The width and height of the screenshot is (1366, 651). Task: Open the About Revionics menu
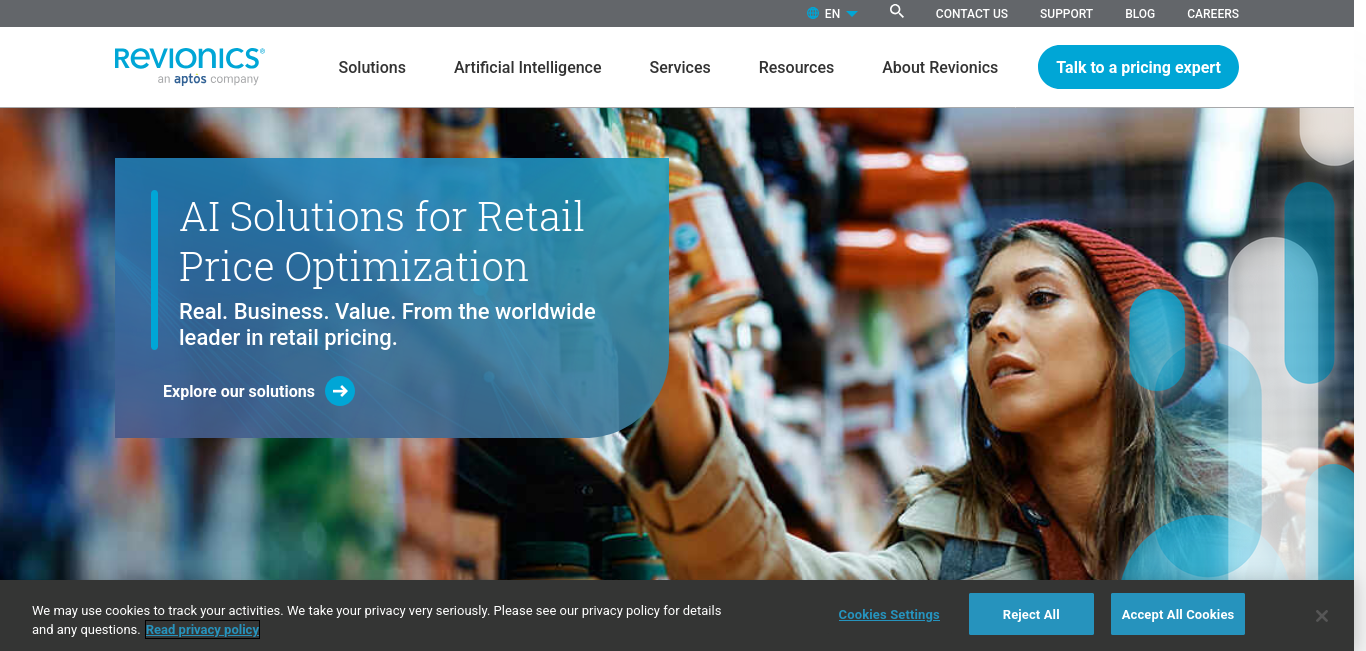pos(940,68)
